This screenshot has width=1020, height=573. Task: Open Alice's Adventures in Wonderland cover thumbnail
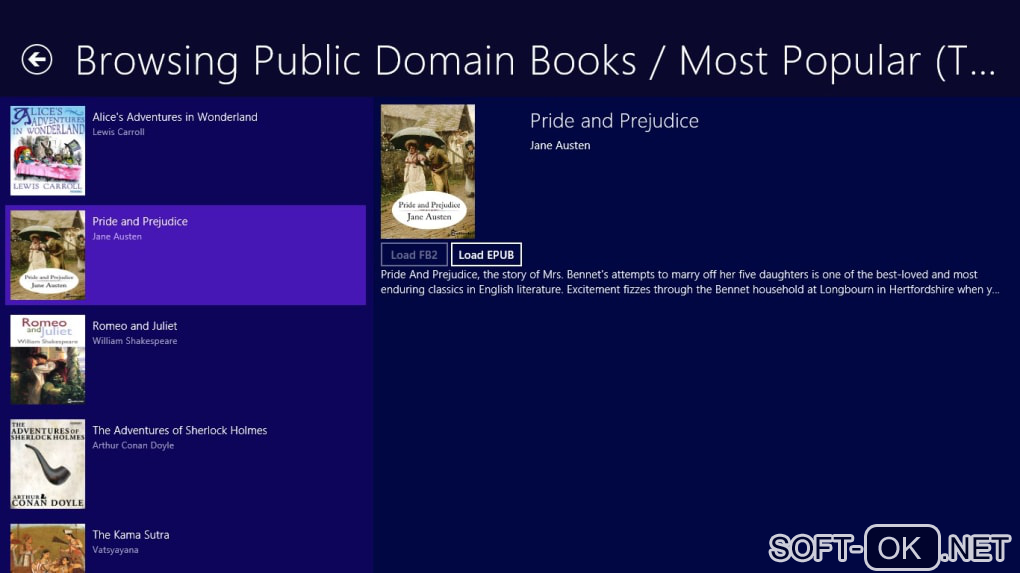coord(47,150)
